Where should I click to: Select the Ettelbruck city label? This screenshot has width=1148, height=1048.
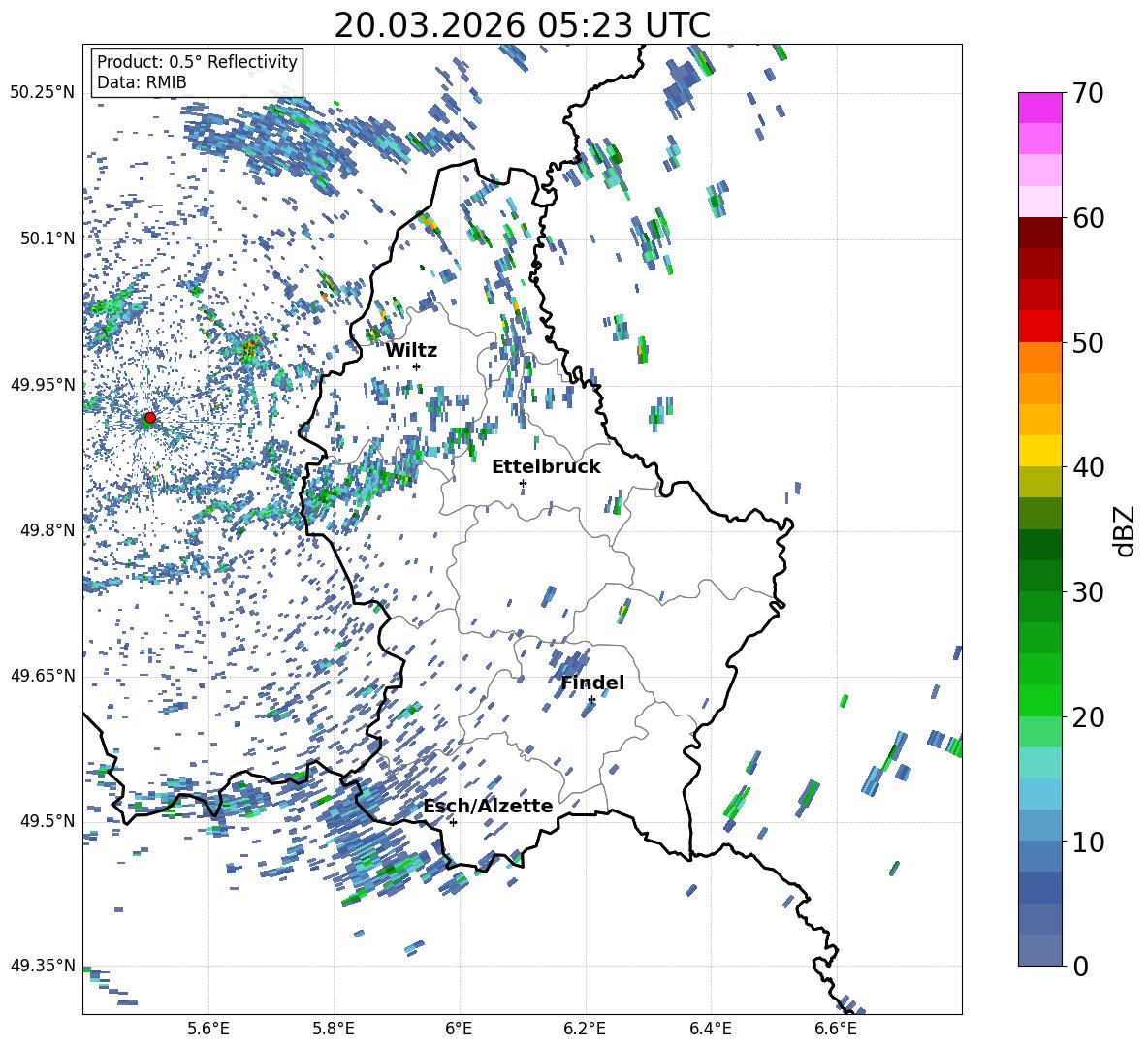coord(546,466)
